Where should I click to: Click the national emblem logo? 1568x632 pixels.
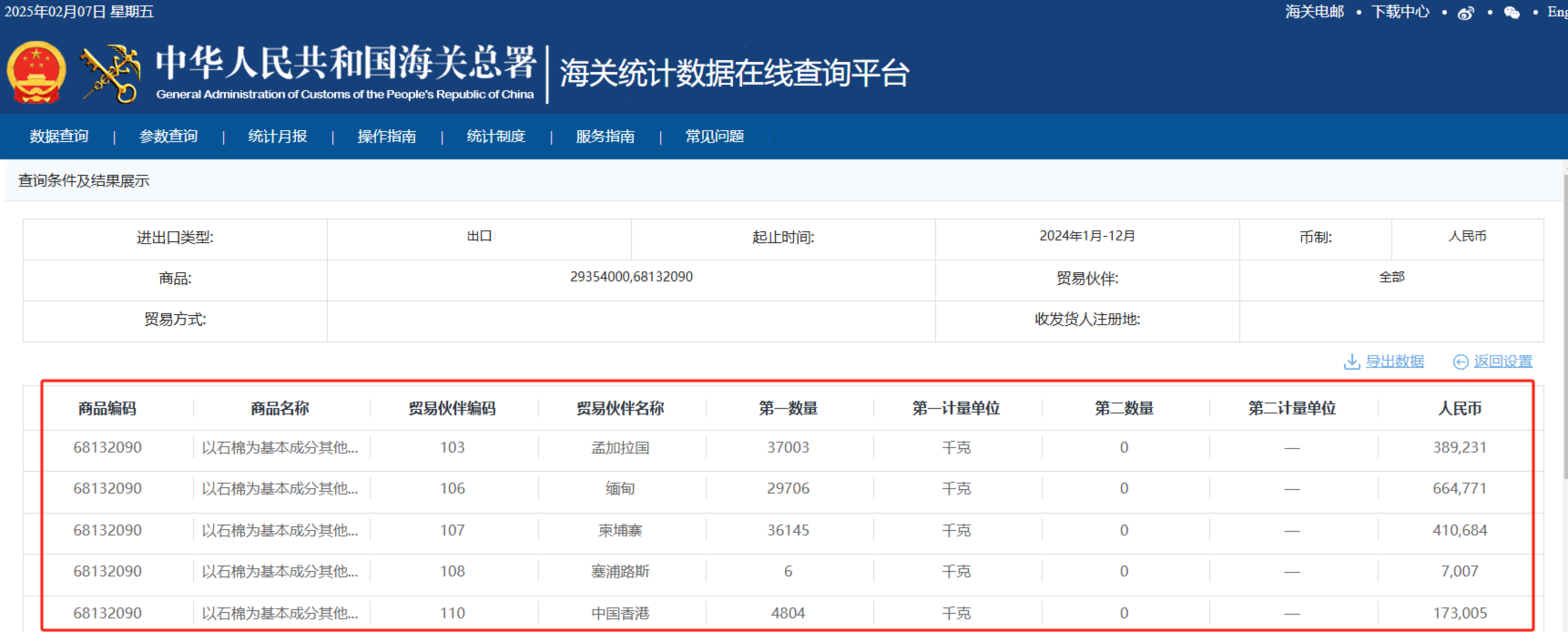tap(36, 72)
